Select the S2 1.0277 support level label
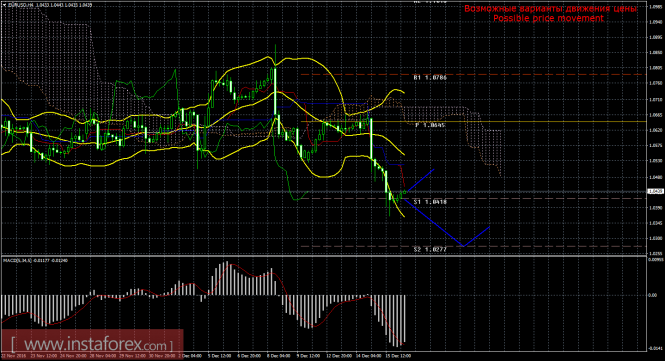Image resolution: width=665 pixels, height=361 pixels. (430, 249)
